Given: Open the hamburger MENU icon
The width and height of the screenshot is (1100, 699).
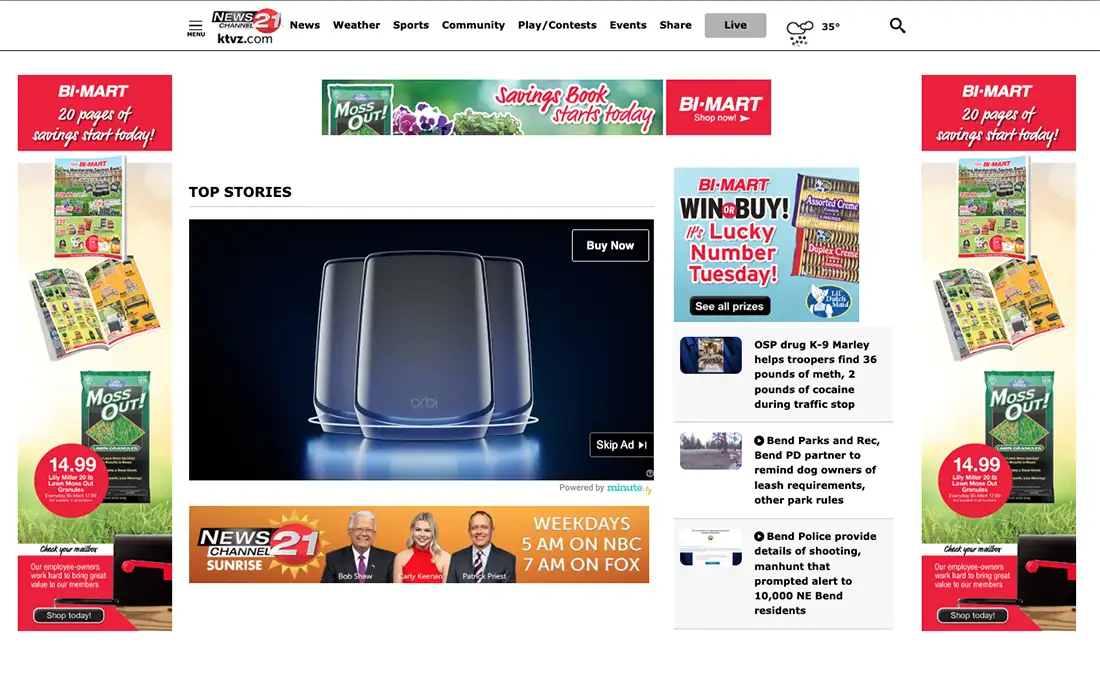Looking at the screenshot, I should click(x=196, y=28).
